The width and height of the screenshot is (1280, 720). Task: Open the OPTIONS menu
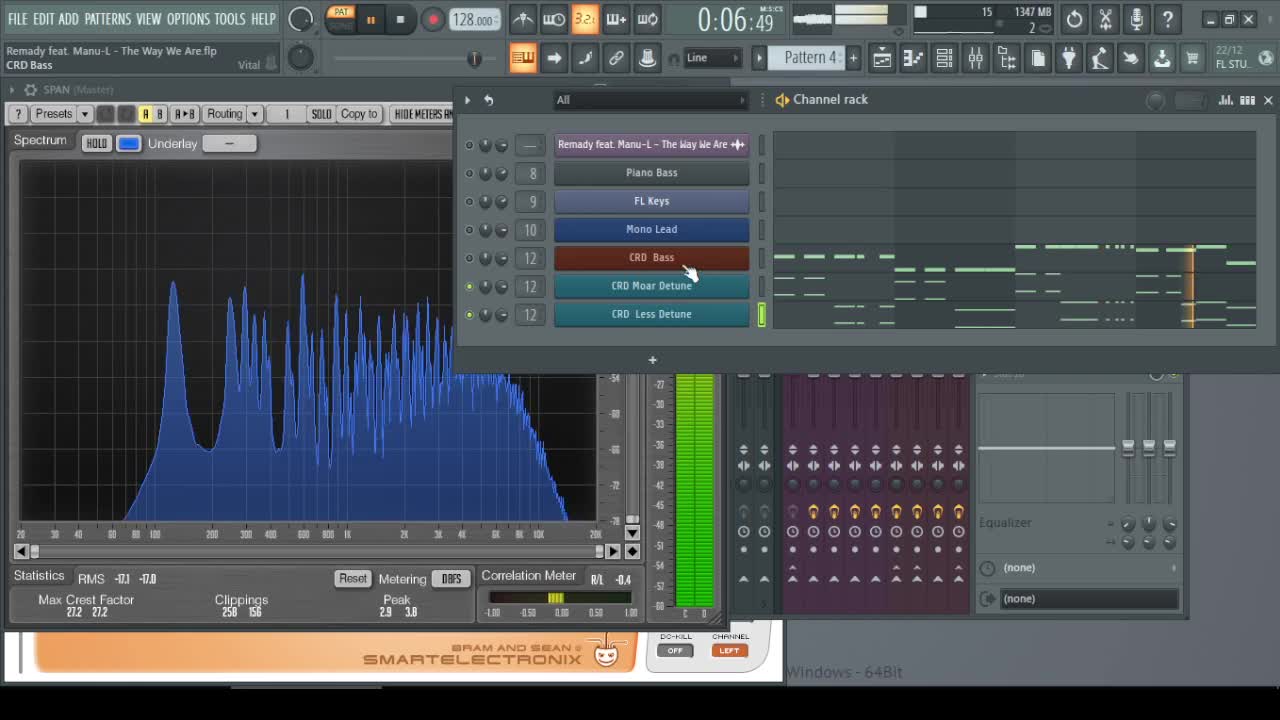point(188,19)
